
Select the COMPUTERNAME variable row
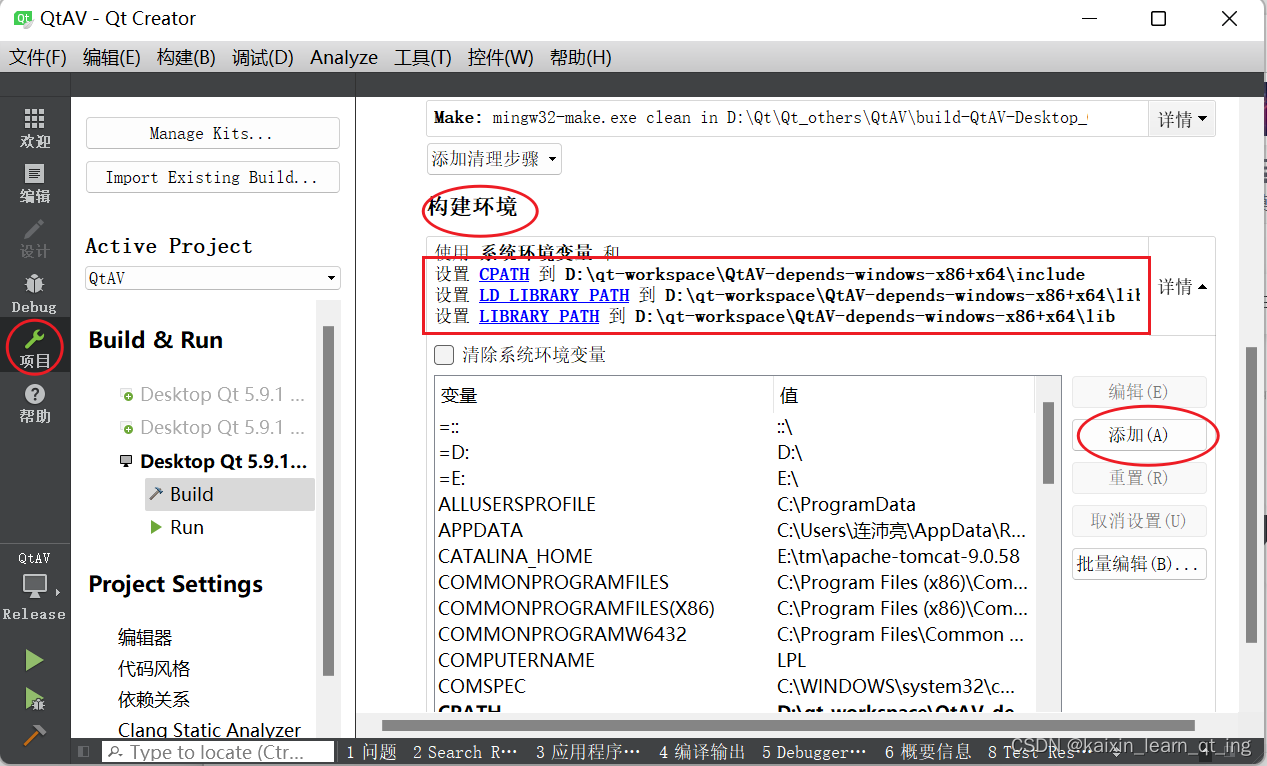736,660
